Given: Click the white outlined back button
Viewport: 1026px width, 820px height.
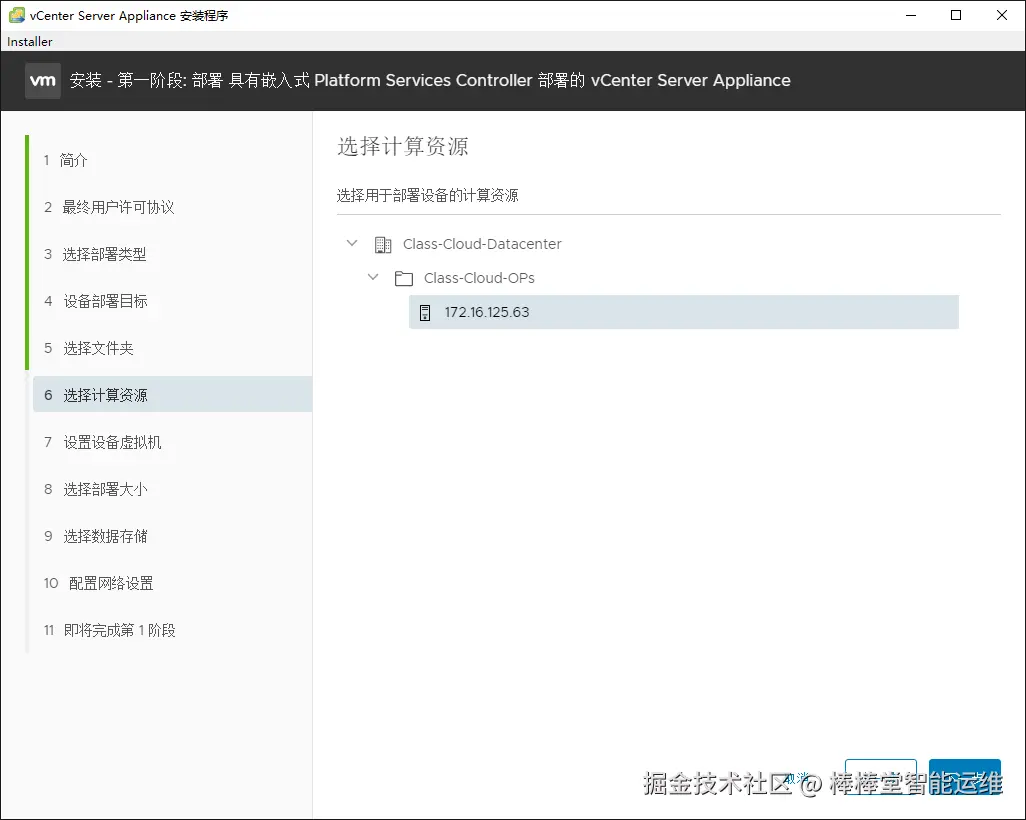Looking at the screenshot, I should (x=881, y=777).
